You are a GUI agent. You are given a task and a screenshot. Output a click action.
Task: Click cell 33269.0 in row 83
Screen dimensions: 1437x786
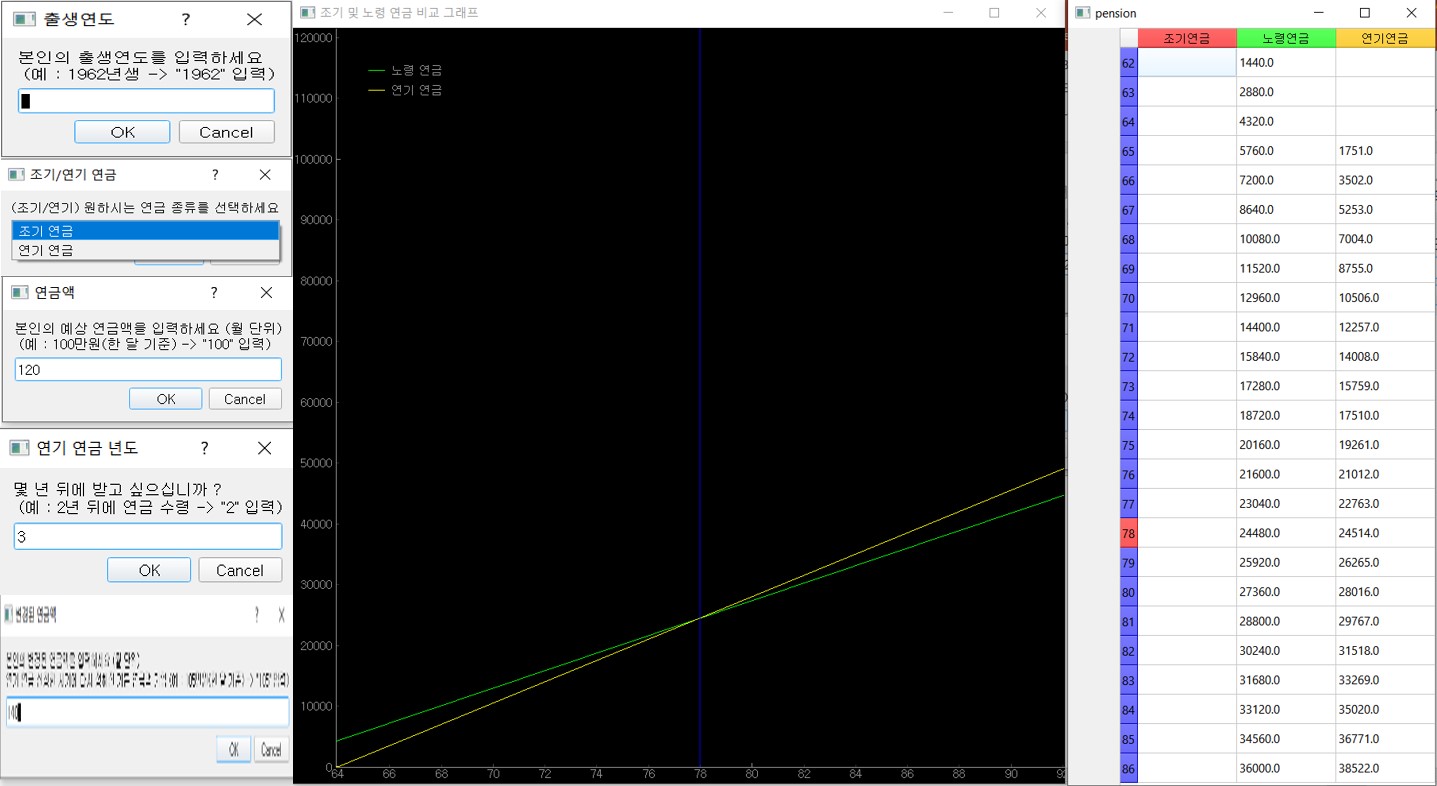tap(1385, 680)
